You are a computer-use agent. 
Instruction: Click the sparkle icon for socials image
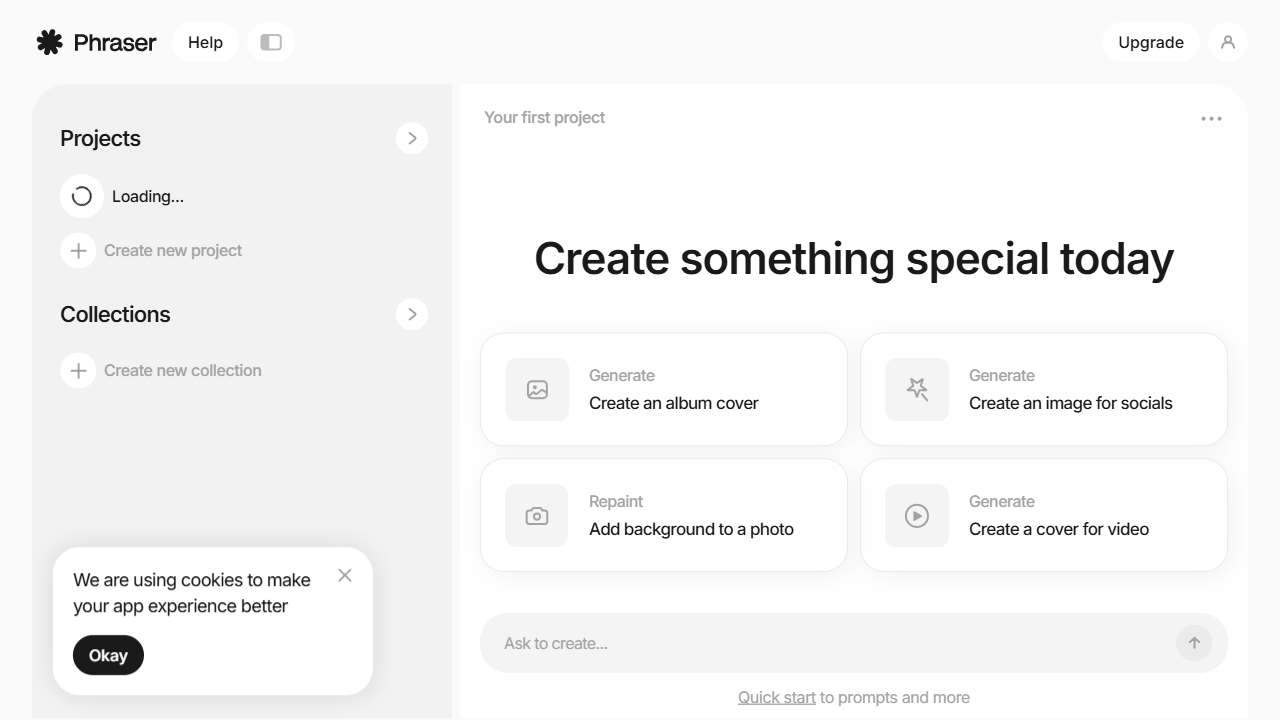pyautogui.click(x=917, y=390)
